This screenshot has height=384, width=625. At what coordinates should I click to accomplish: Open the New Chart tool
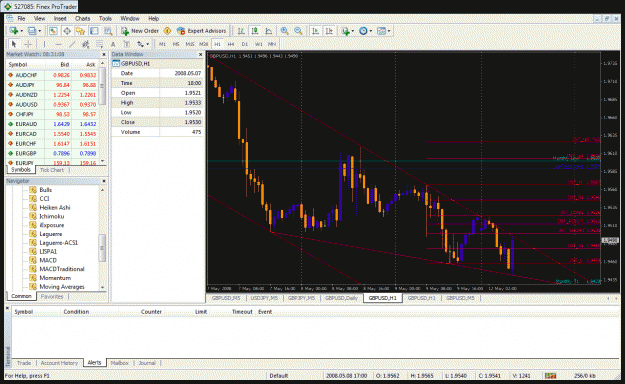14,31
